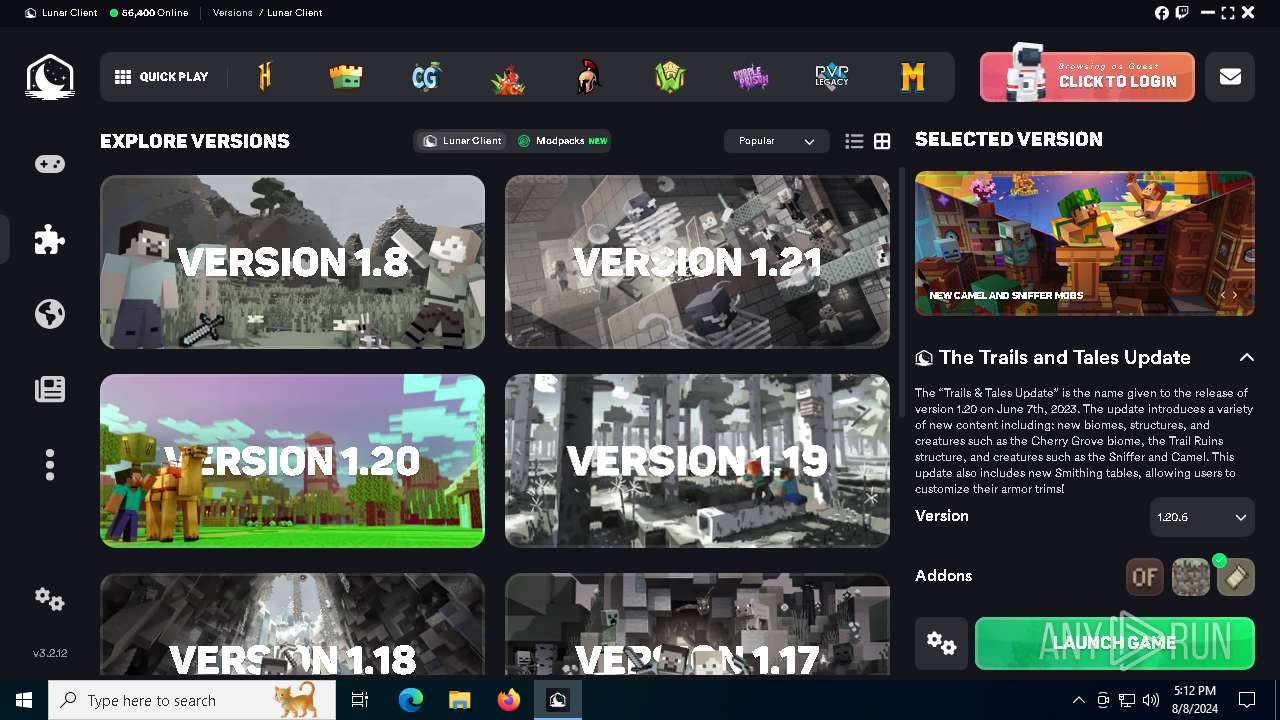Click the Lunar Client moon logo
This screenshot has height=720, width=1280.
click(50, 77)
